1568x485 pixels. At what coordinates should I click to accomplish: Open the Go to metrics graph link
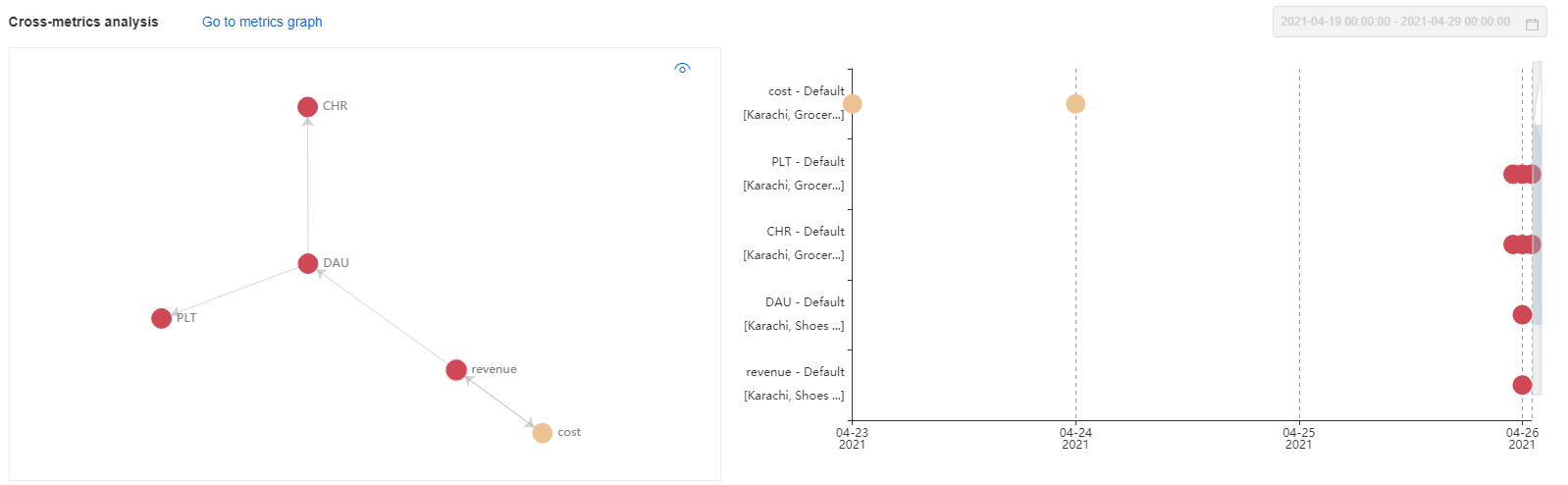[262, 22]
